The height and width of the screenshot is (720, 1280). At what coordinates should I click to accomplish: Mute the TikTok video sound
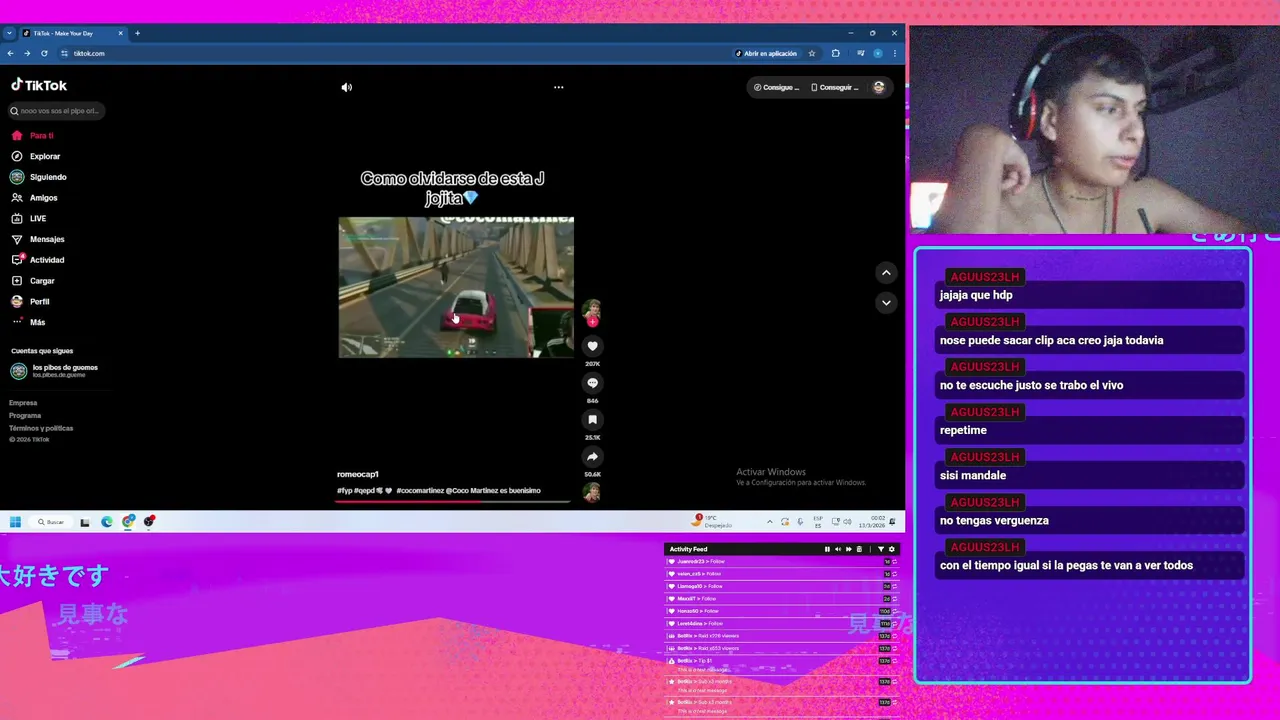pyautogui.click(x=347, y=87)
